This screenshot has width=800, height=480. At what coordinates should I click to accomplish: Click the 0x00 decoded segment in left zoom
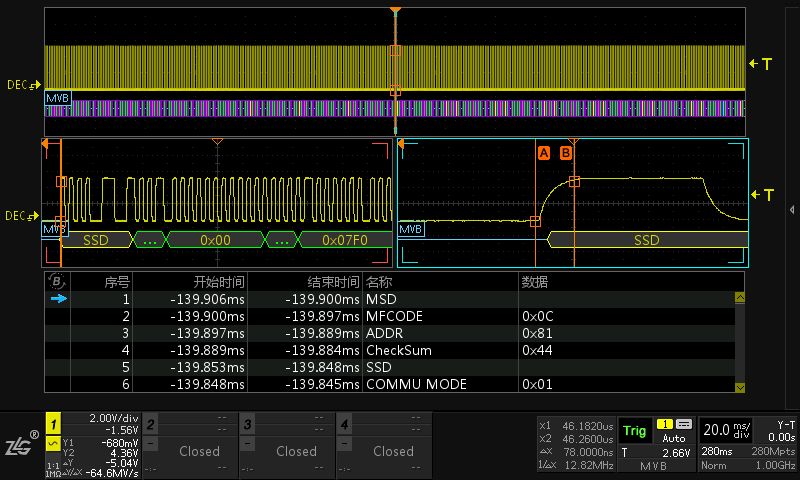tap(215, 240)
